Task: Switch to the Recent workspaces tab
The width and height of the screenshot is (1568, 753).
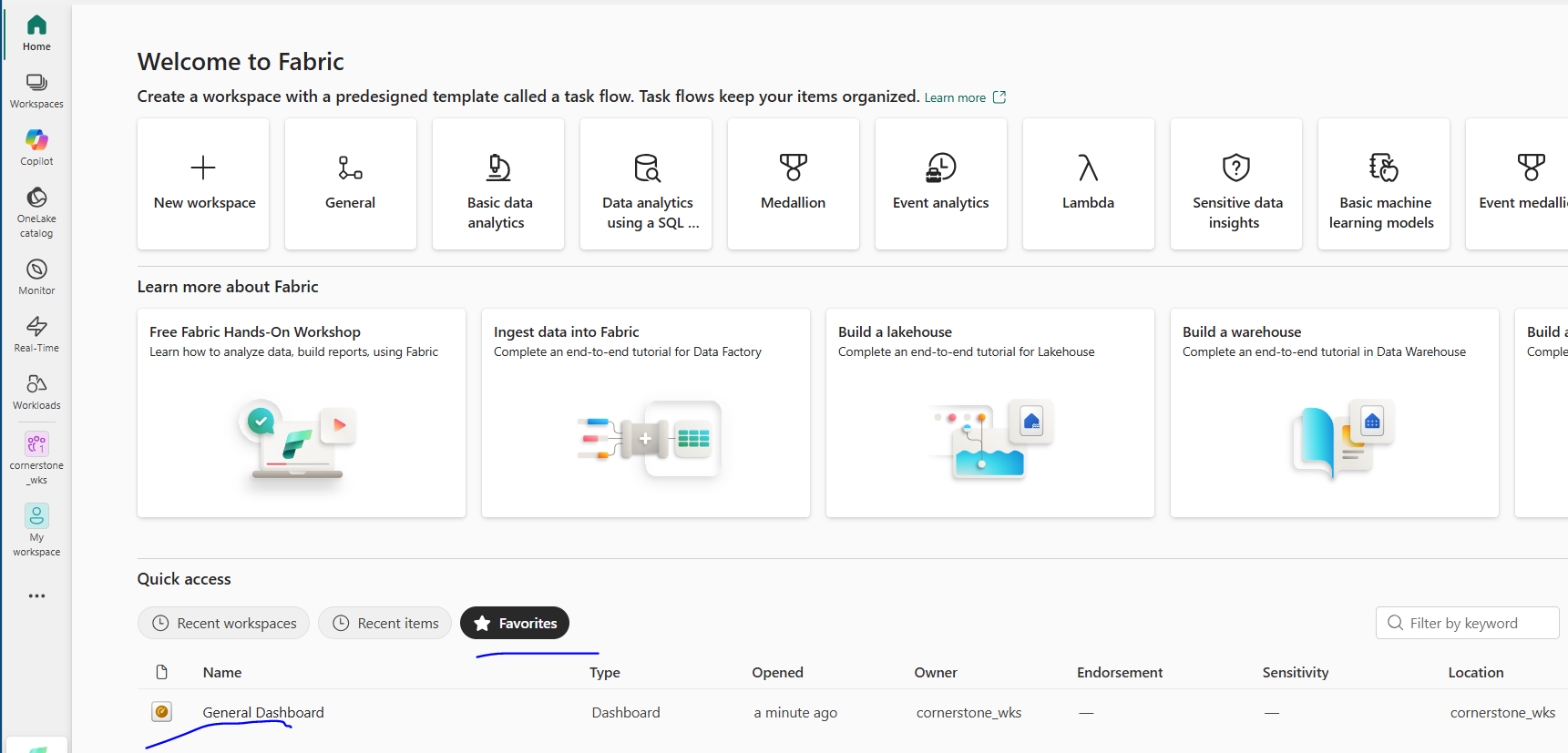Action: [224, 623]
